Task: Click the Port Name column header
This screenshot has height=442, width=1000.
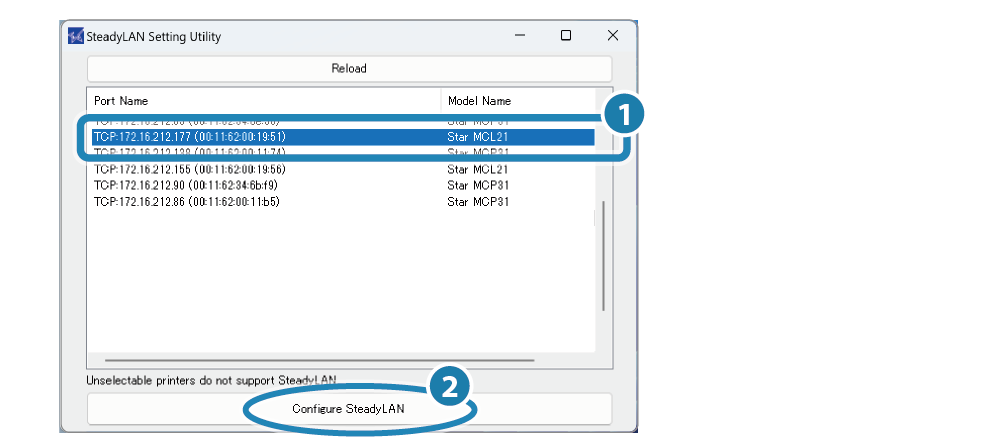Action: (x=264, y=101)
